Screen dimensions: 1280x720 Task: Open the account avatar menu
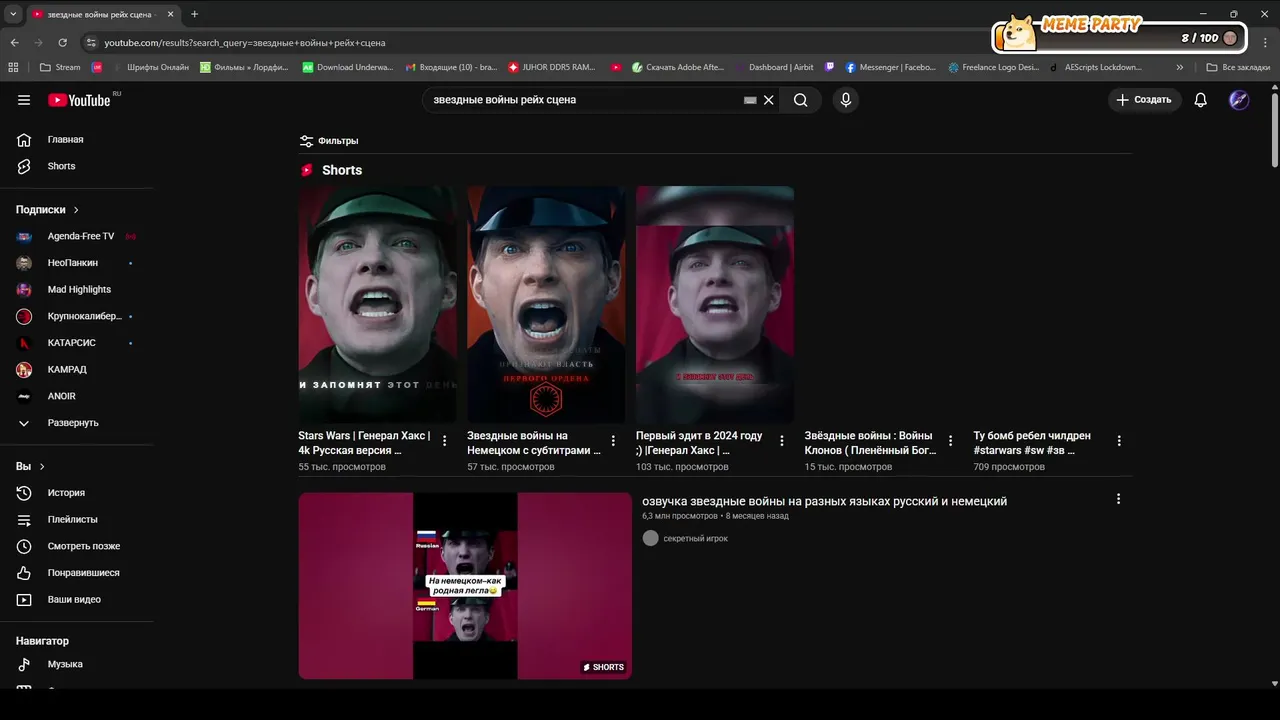point(1239,100)
